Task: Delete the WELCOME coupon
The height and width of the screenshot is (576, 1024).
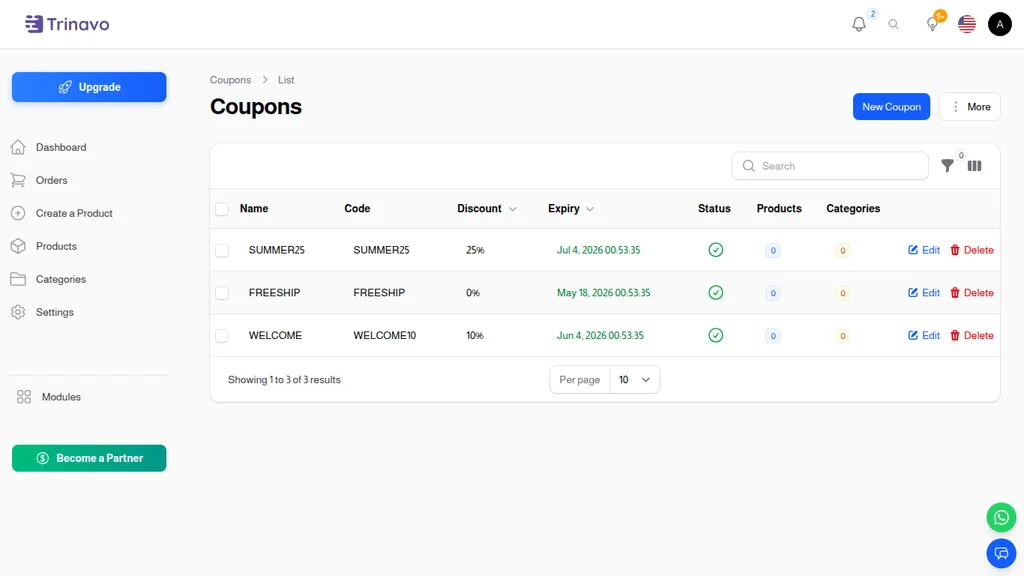Action: click(972, 336)
